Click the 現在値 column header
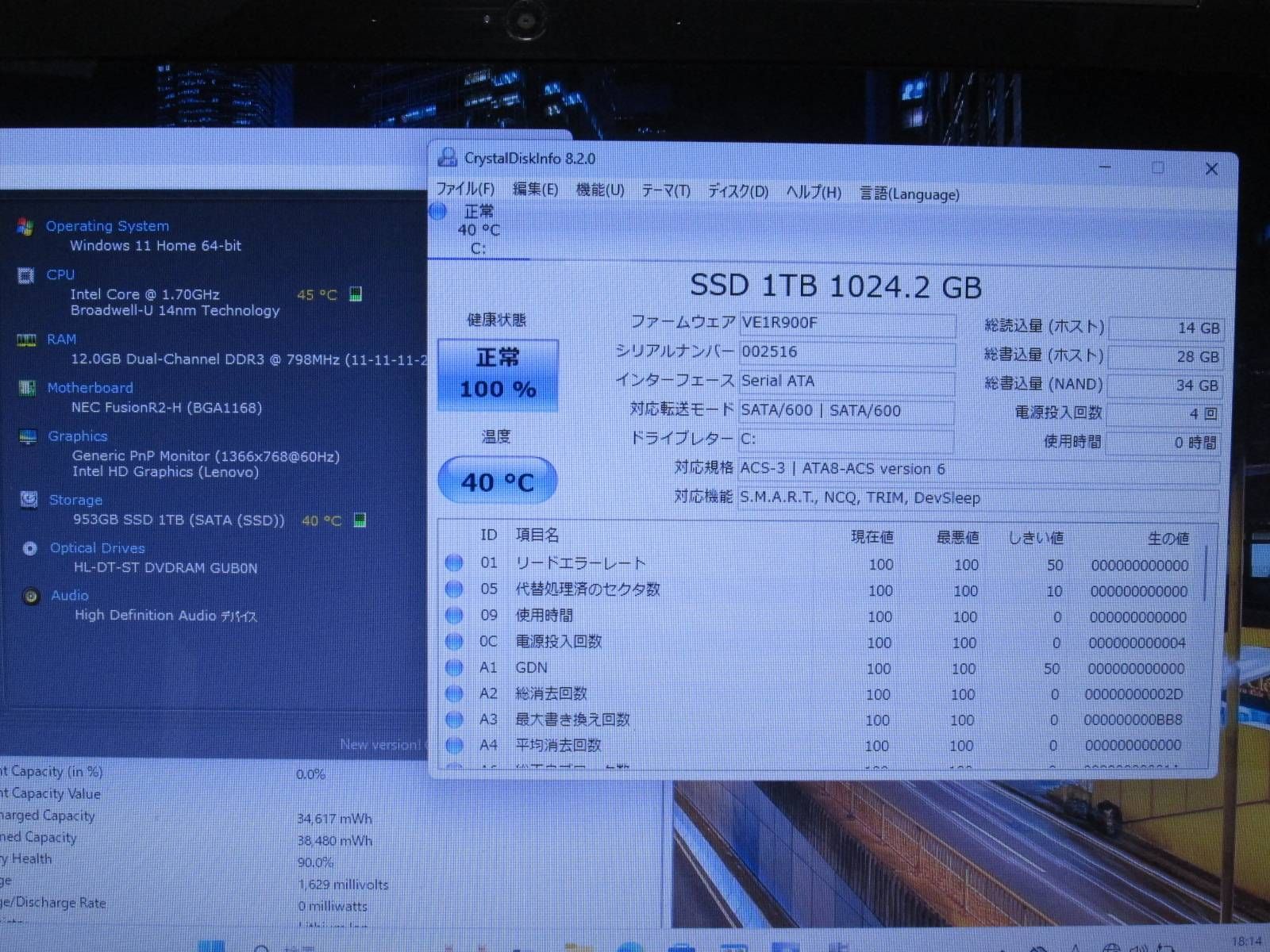Image resolution: width=1270 pixels, height=952 pixels. tap(872, 537)
